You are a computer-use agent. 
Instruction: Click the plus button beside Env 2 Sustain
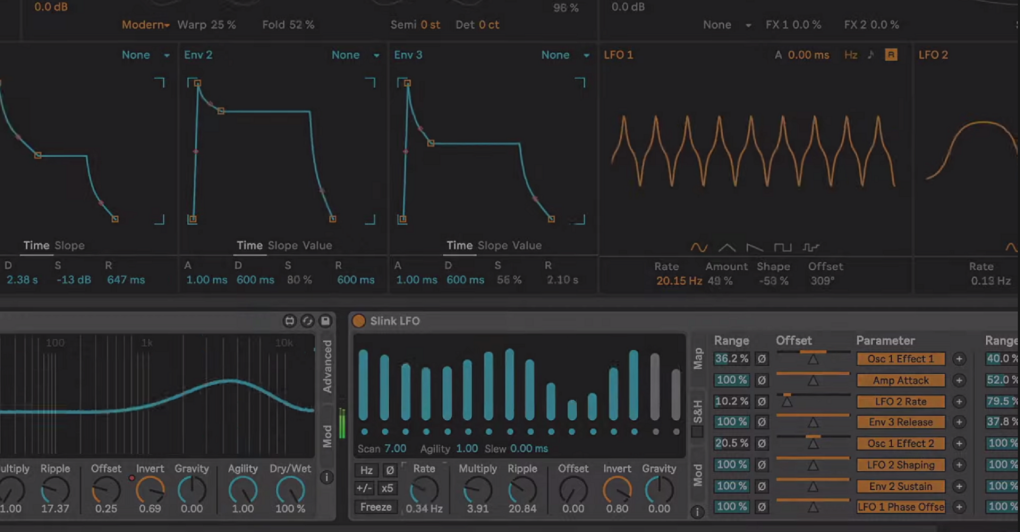[959, 486]
